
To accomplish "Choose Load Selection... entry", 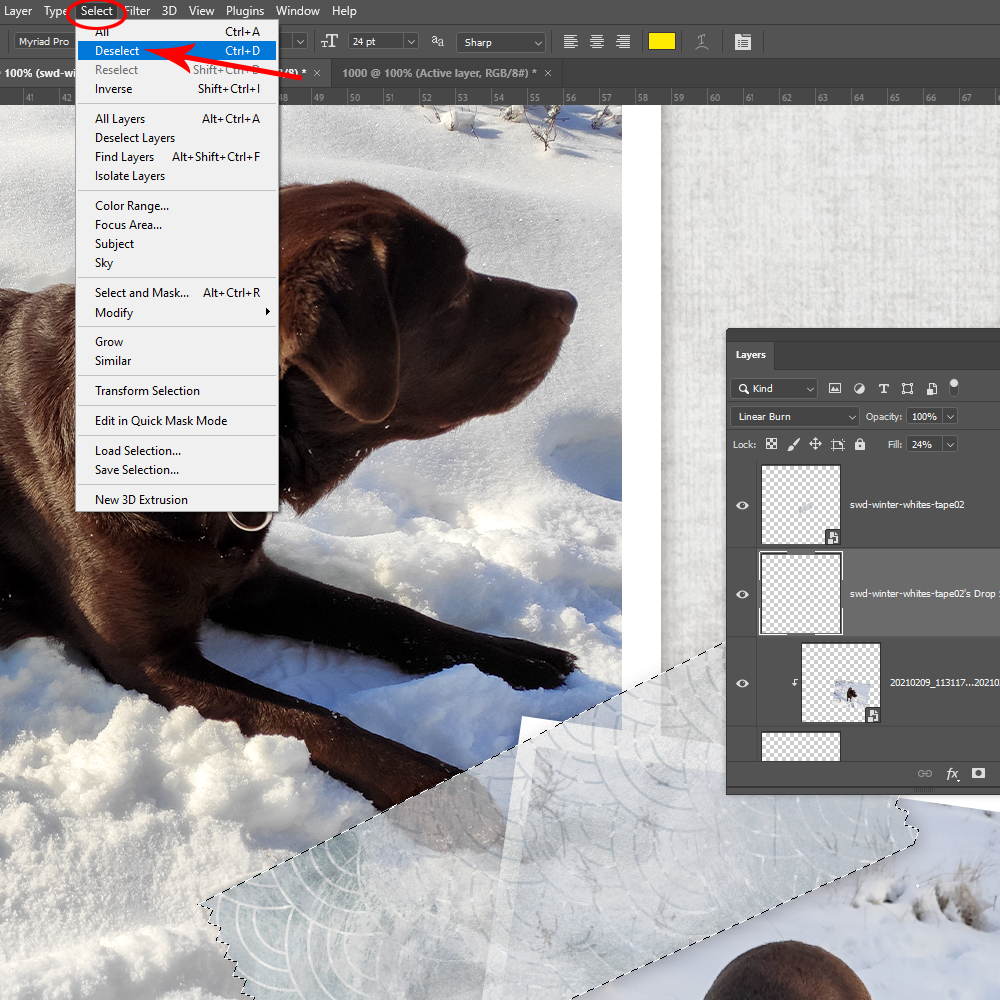I will pyautogui.click(x=177, y=451).
